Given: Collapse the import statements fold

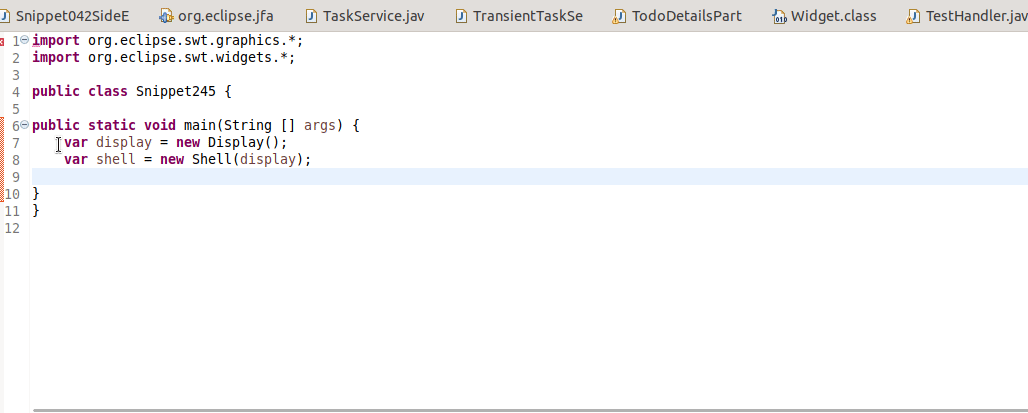Looking at the screenshot, I should (x=25, y=40).
